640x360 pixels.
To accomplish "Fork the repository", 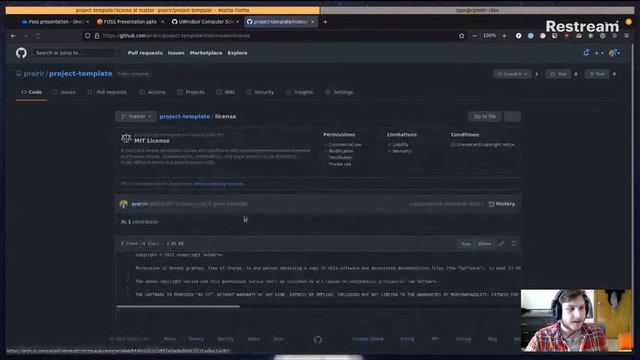I will (597, 74).
